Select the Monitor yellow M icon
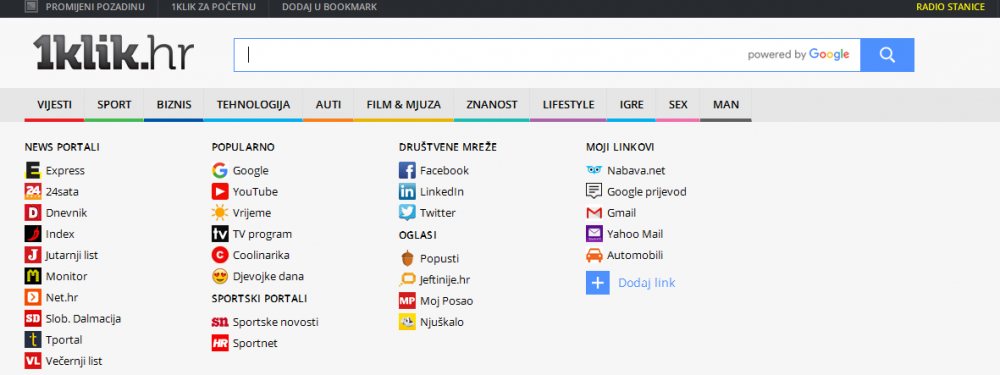Screen dimensions: 1000x375 33,276
